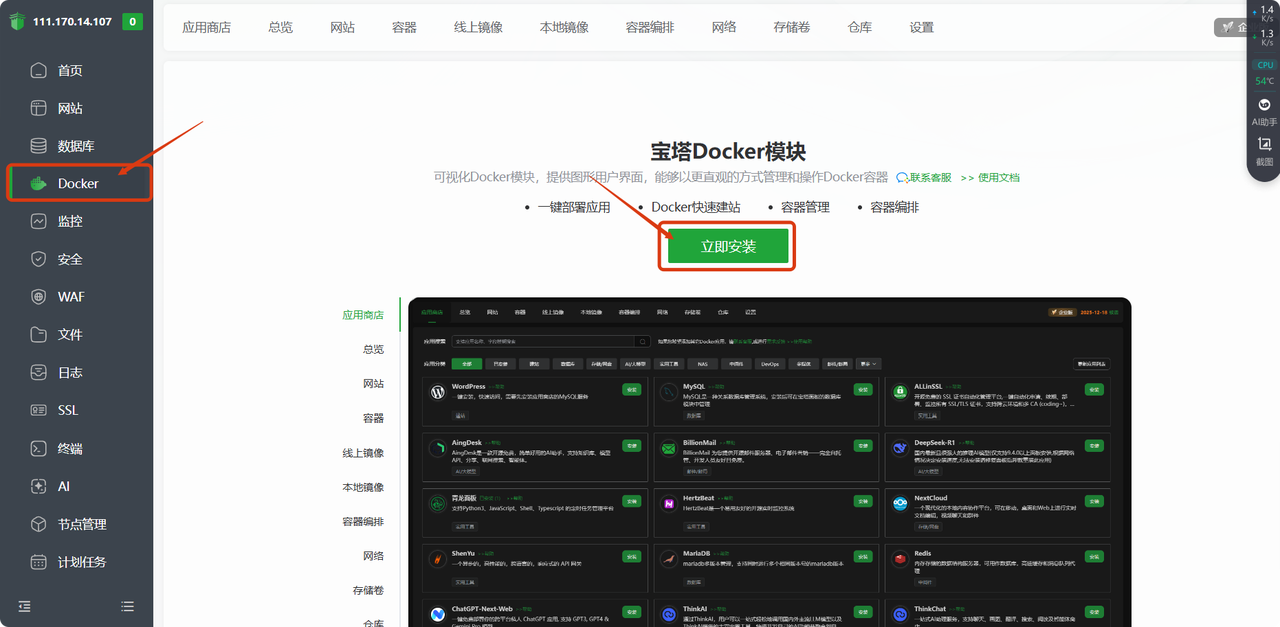The width and height of the screenshot is (1280, 627).
Task: Open 节点管理 node cube icon in sidebar
Action: [x=38, y=524]
